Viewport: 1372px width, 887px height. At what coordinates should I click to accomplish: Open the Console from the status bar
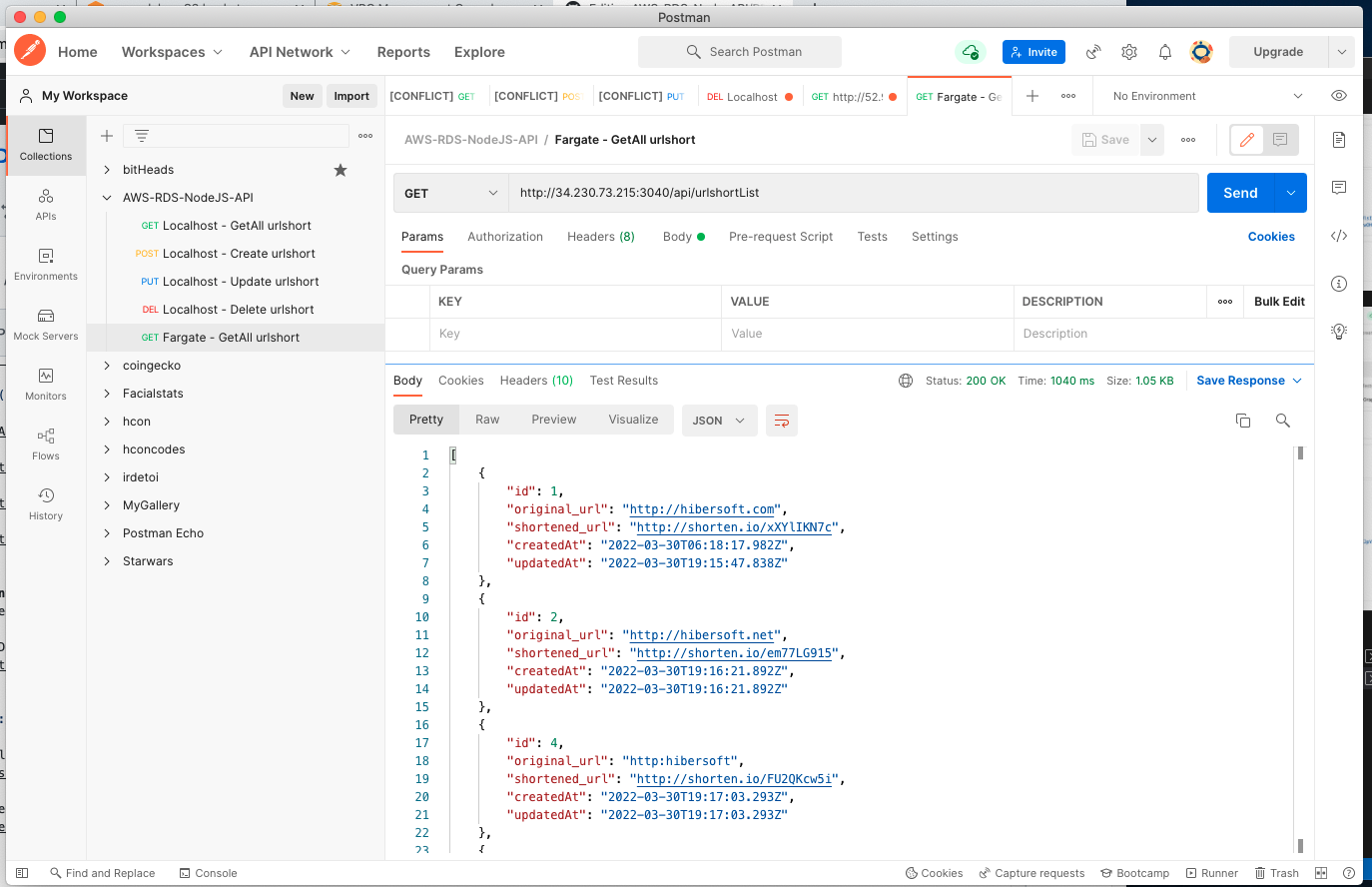tap(208, 872)
